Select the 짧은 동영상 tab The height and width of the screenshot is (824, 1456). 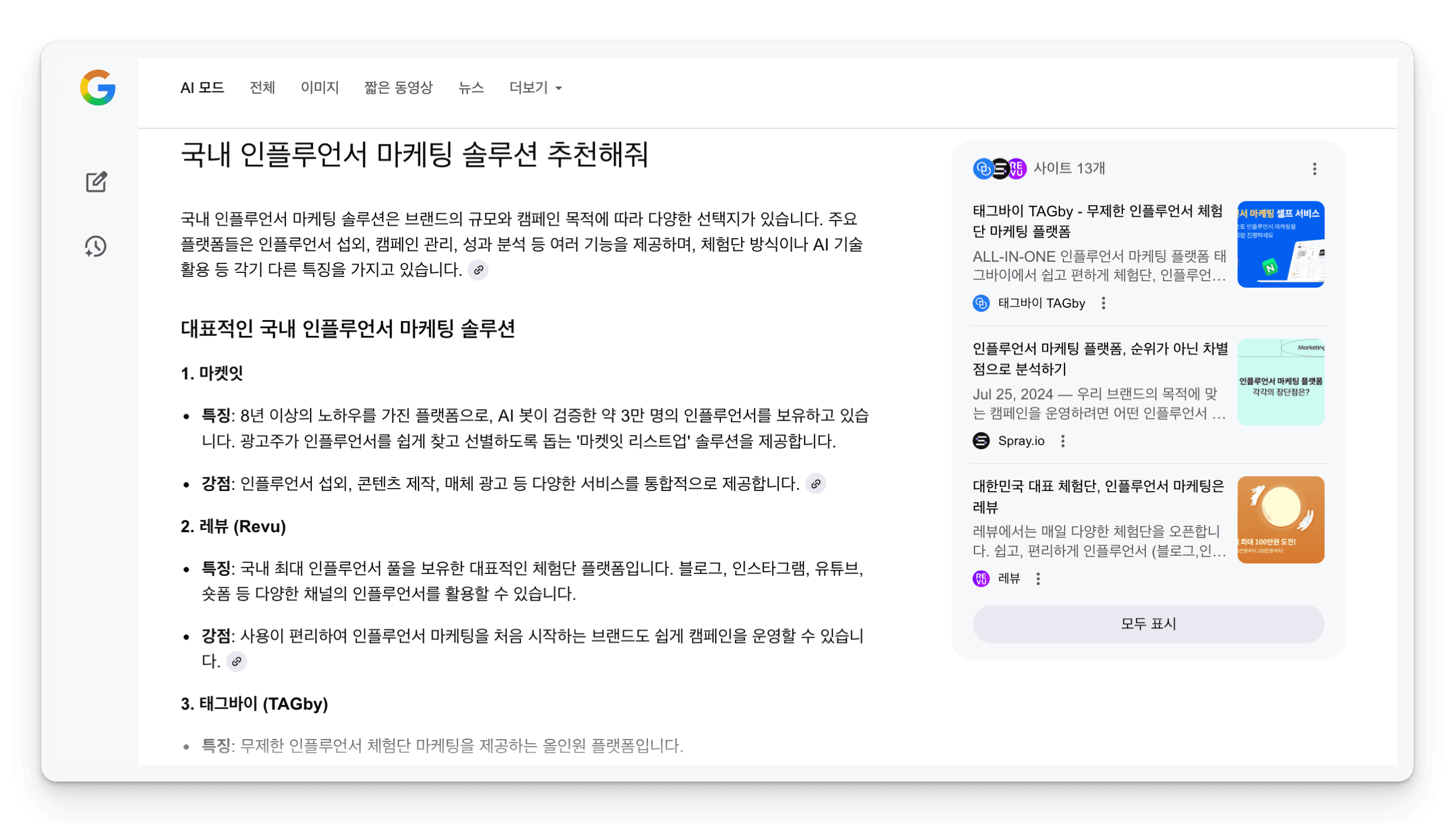pos(398,88)
